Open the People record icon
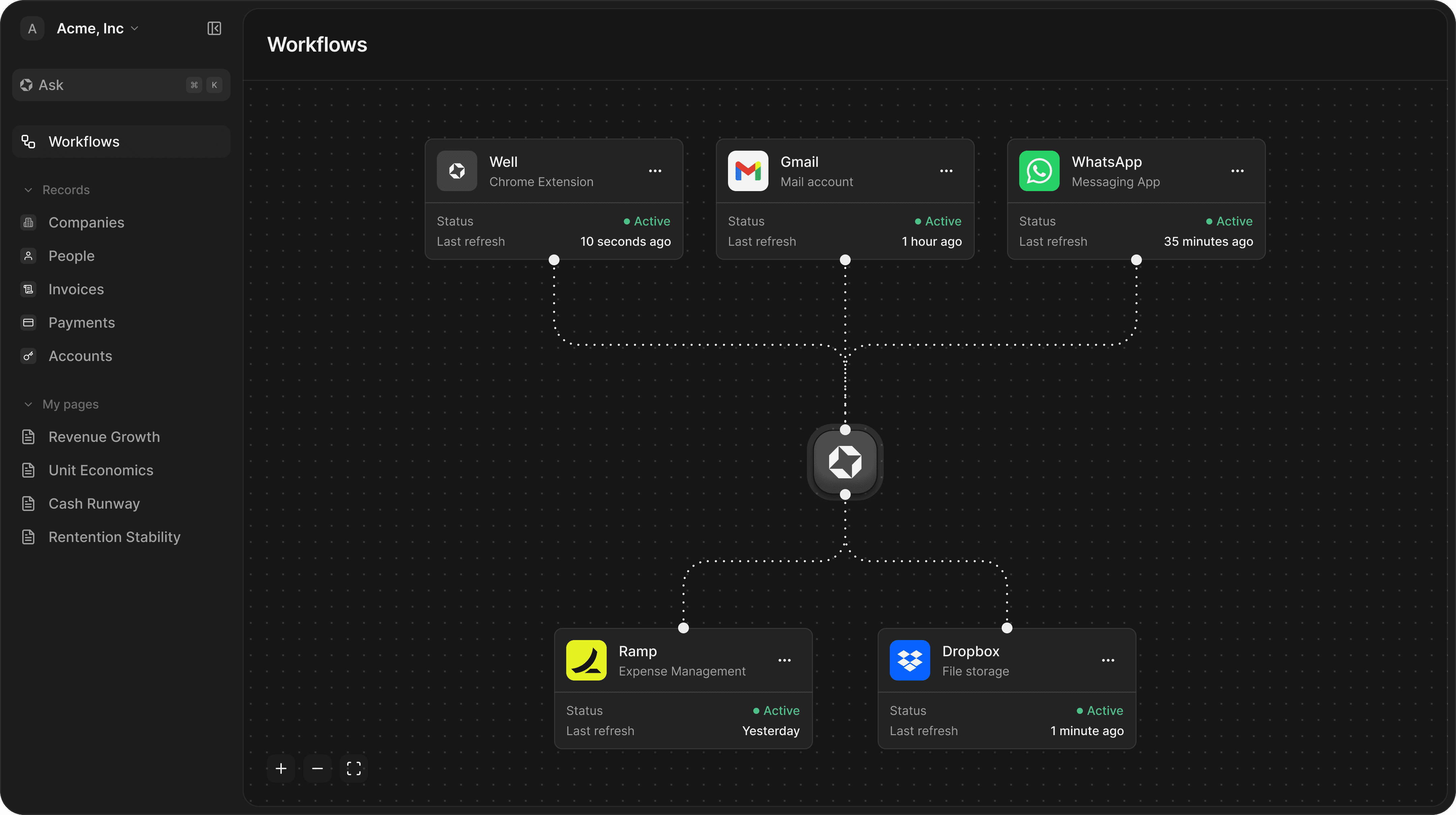 pos(28,255)
